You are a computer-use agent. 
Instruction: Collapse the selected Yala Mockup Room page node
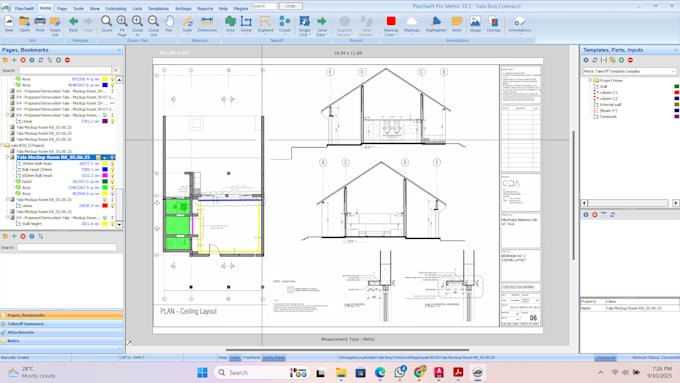[x=7, y=157]
